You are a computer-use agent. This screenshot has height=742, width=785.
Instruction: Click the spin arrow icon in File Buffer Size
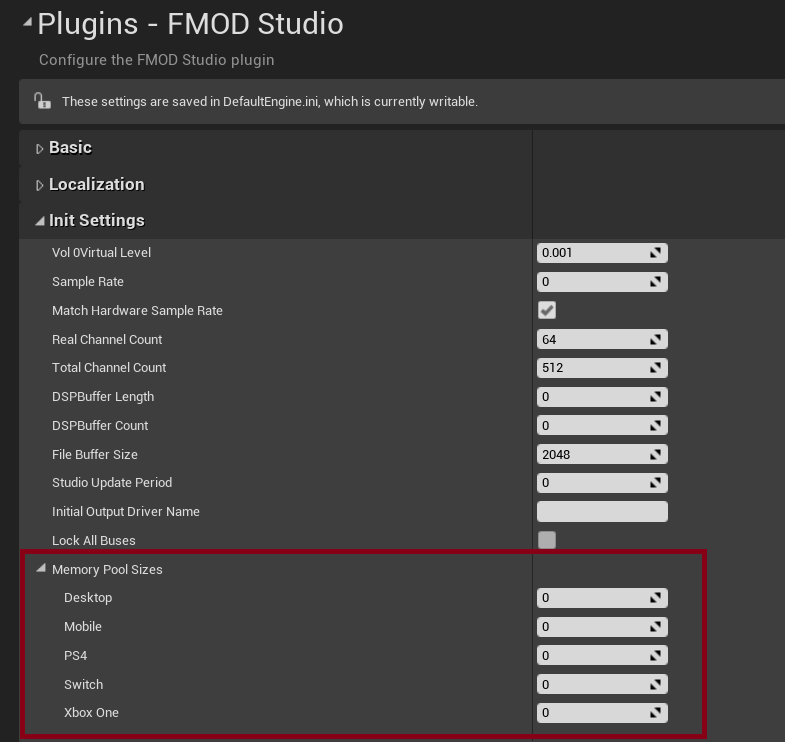655,455
